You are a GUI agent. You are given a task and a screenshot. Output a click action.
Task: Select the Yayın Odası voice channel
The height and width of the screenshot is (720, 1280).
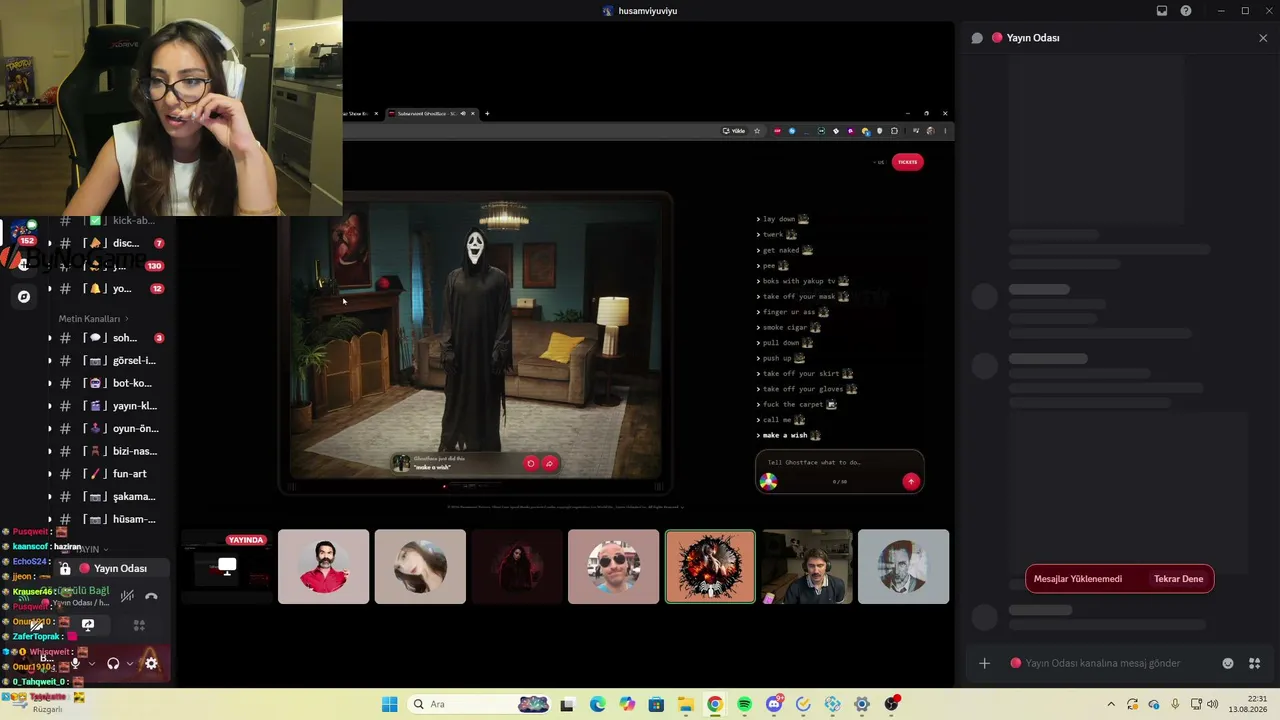pyautogui.click(x=112, y=568)
